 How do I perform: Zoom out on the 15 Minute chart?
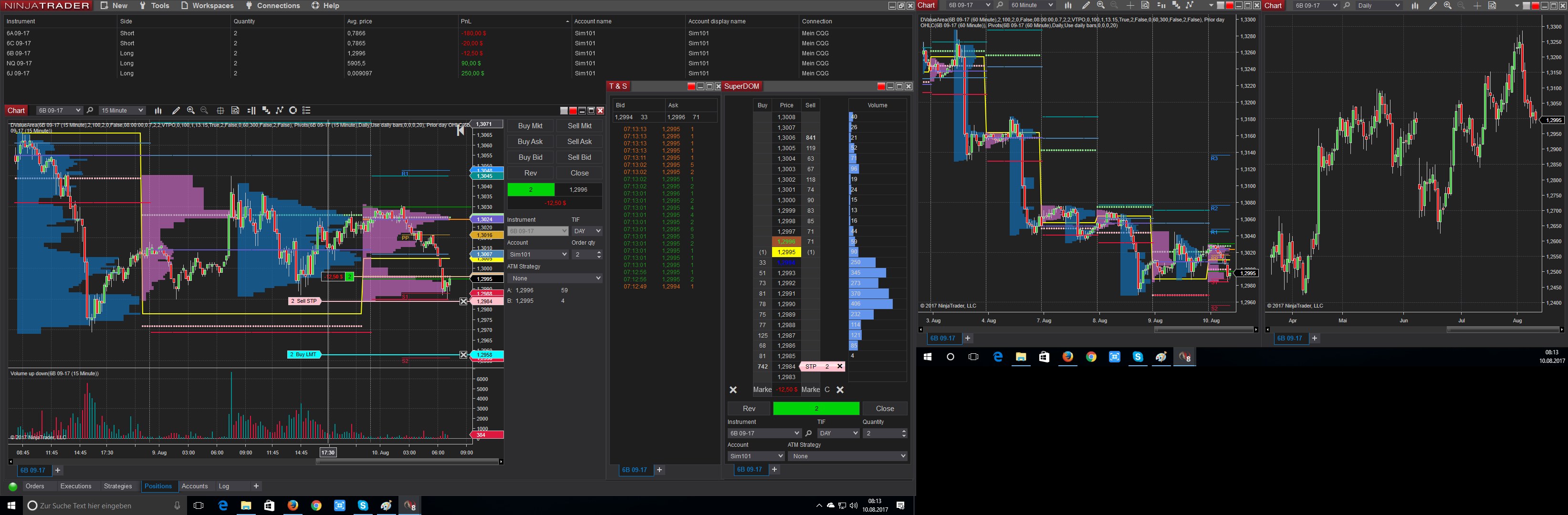tap(205, 111)
